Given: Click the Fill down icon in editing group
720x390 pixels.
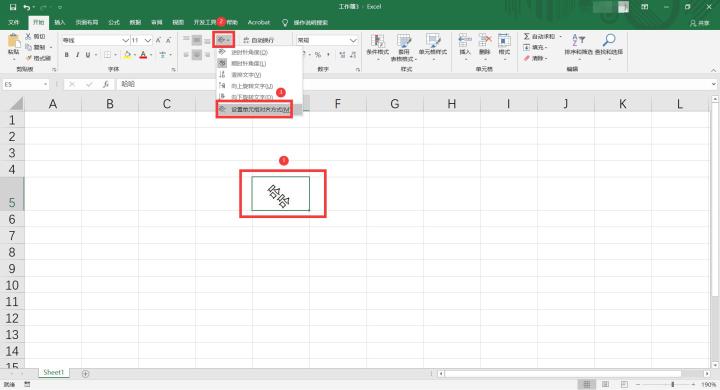Looking at the screenshot, I should click(527, 47).
